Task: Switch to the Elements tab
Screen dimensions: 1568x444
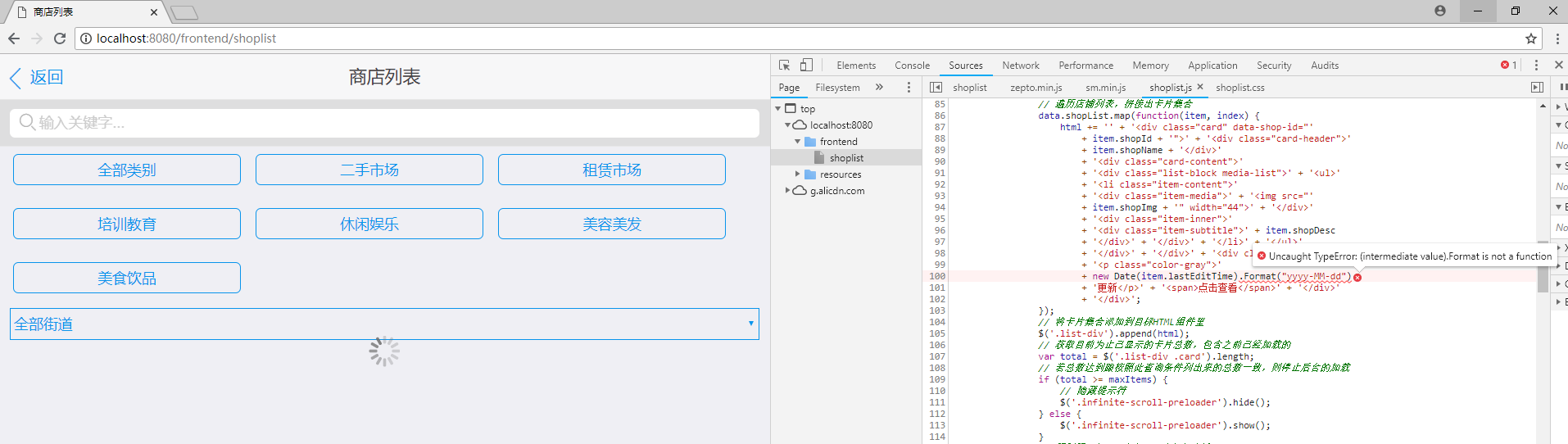Action: coord(856,66)
